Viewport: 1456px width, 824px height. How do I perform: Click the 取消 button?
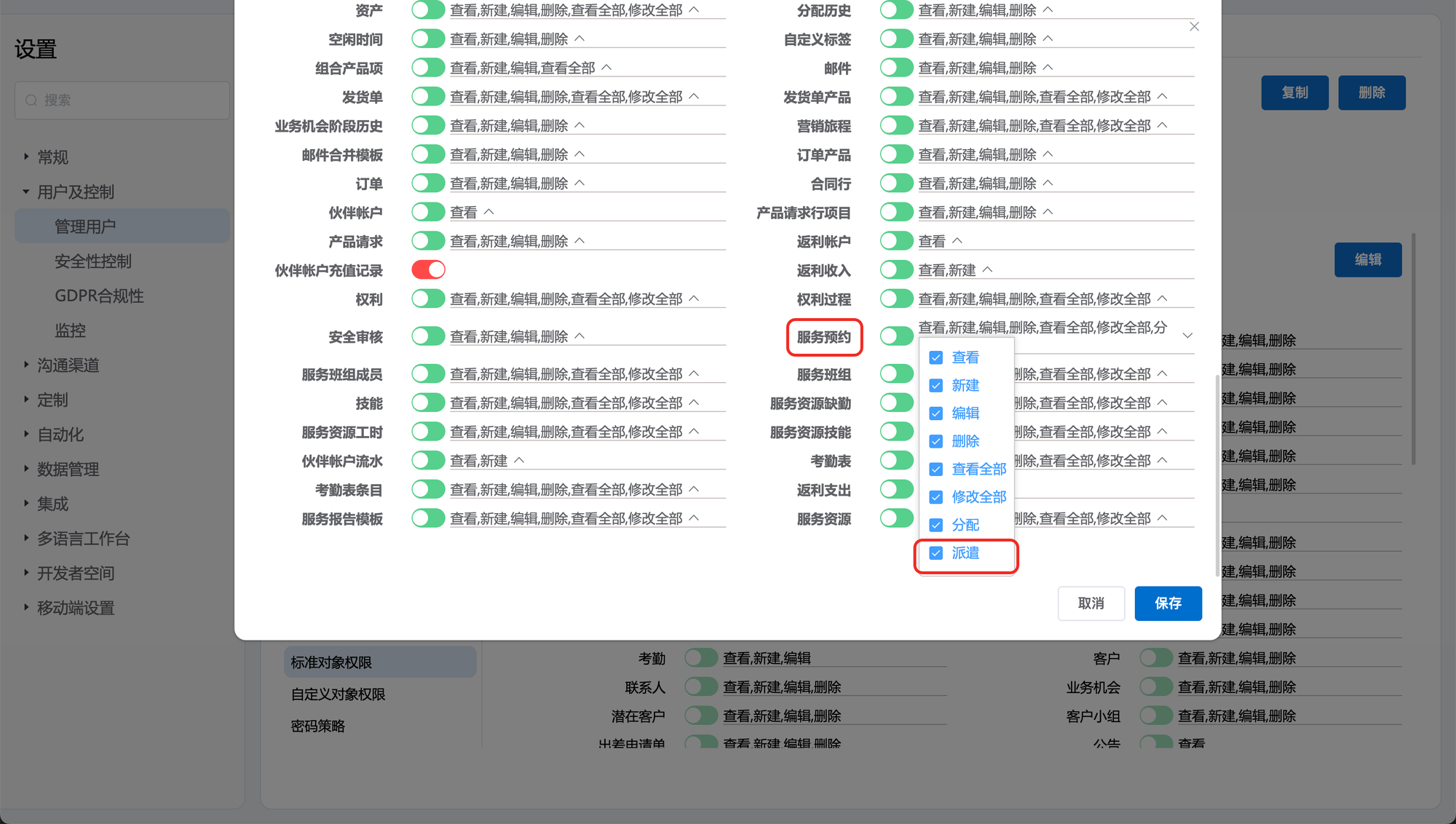[x=1091, y=603]
